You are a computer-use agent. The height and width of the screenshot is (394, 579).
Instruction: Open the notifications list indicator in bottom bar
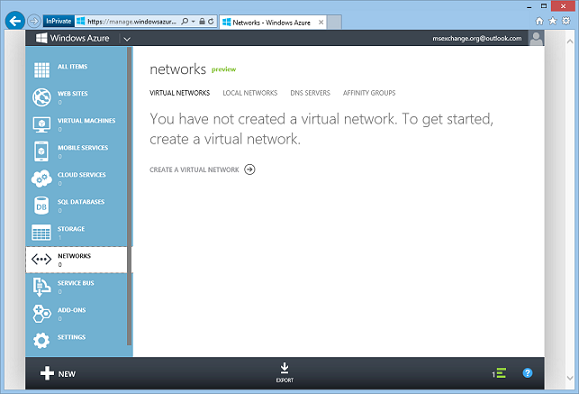tap(499, 373)
